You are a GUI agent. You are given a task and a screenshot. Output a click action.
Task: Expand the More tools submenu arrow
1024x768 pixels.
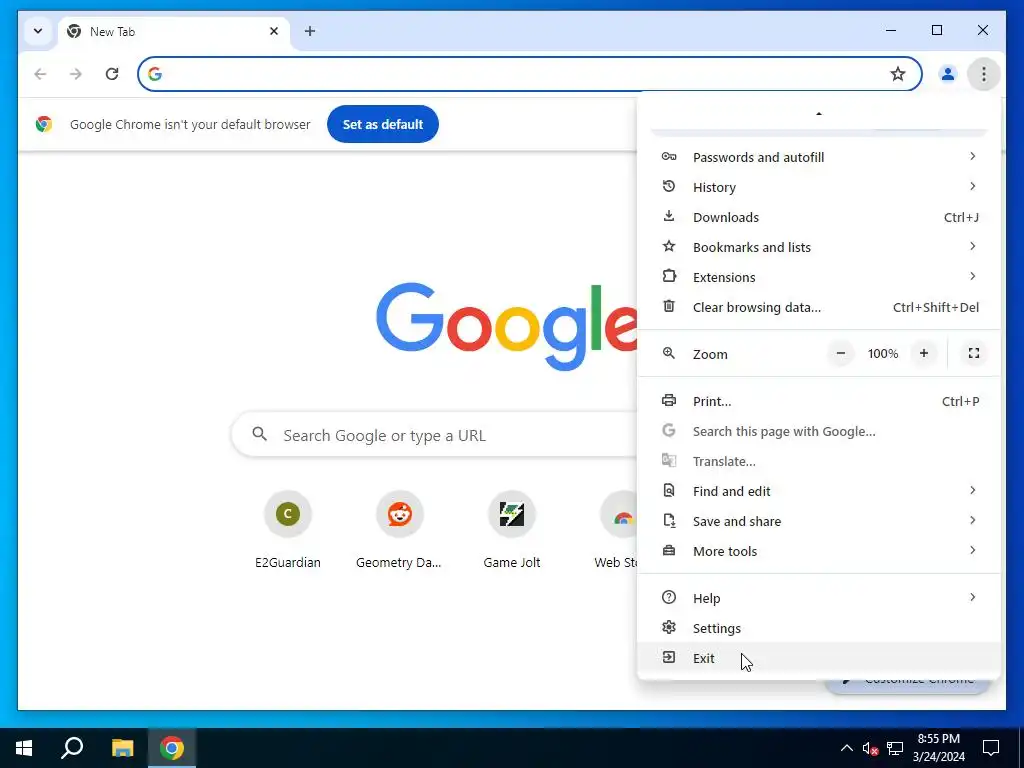pos(972,551)
